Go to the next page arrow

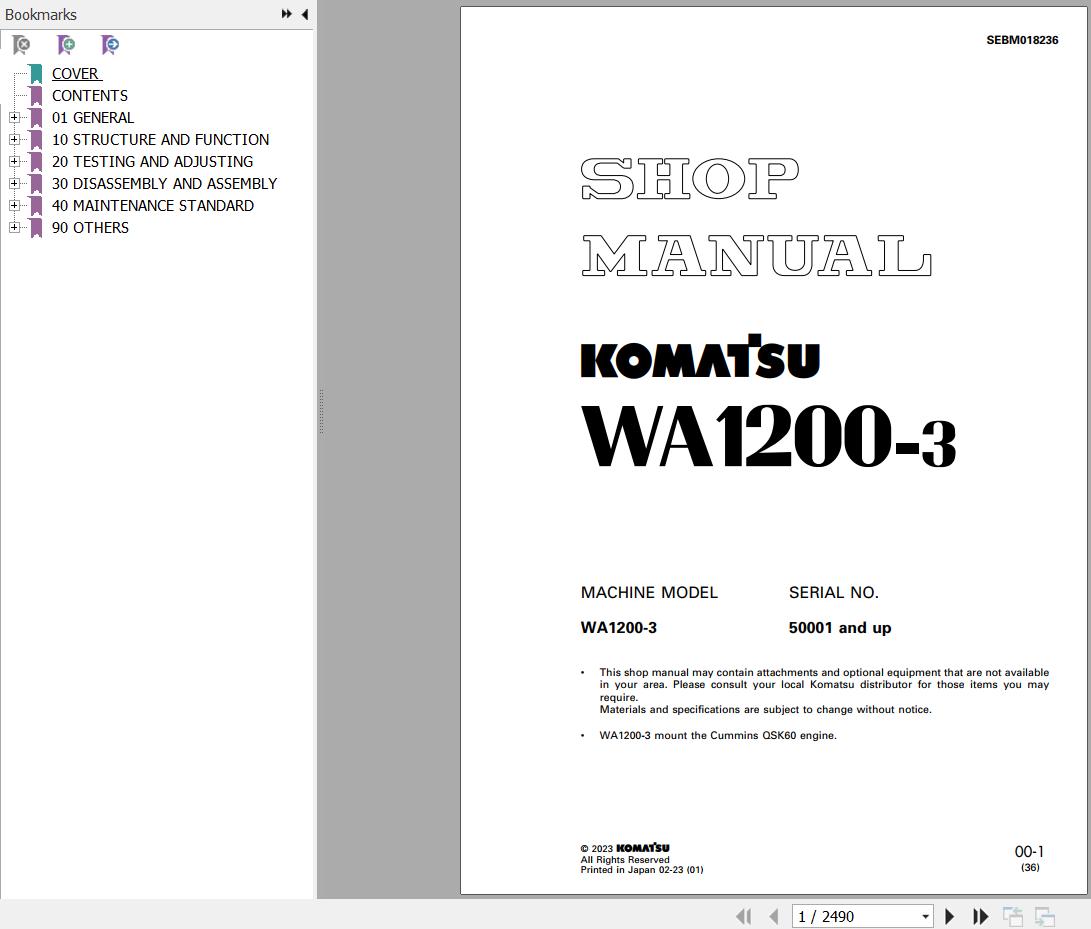coord(949,916)
